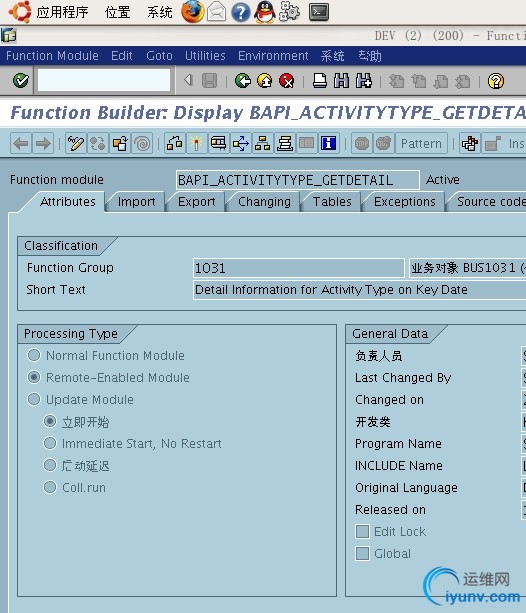Click the previous object left-arrow button

tap(21, 143)
